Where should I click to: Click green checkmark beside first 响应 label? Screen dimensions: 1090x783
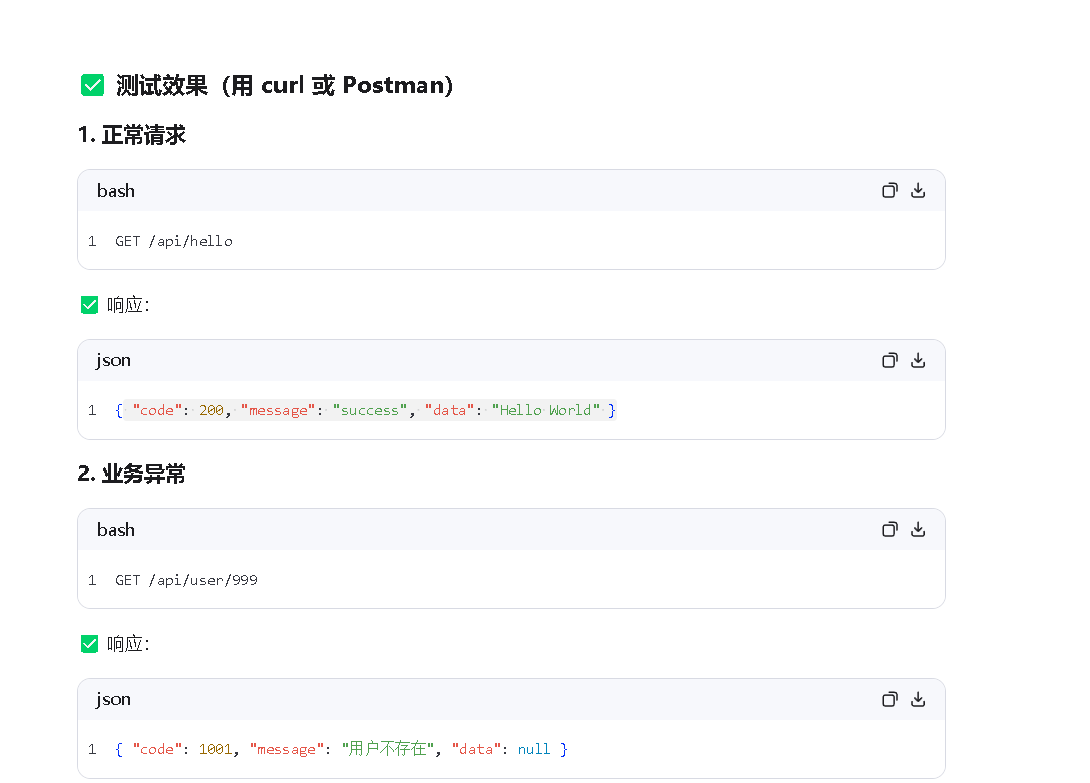(x=90, y=305)
